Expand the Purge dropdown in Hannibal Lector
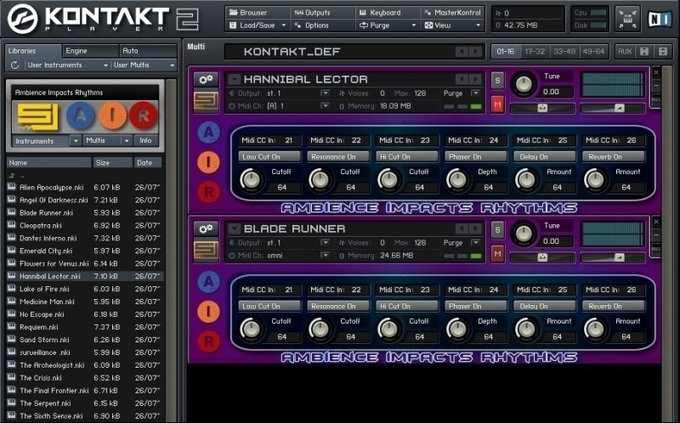Screen dimensions: 680x423 pos(458,92)
